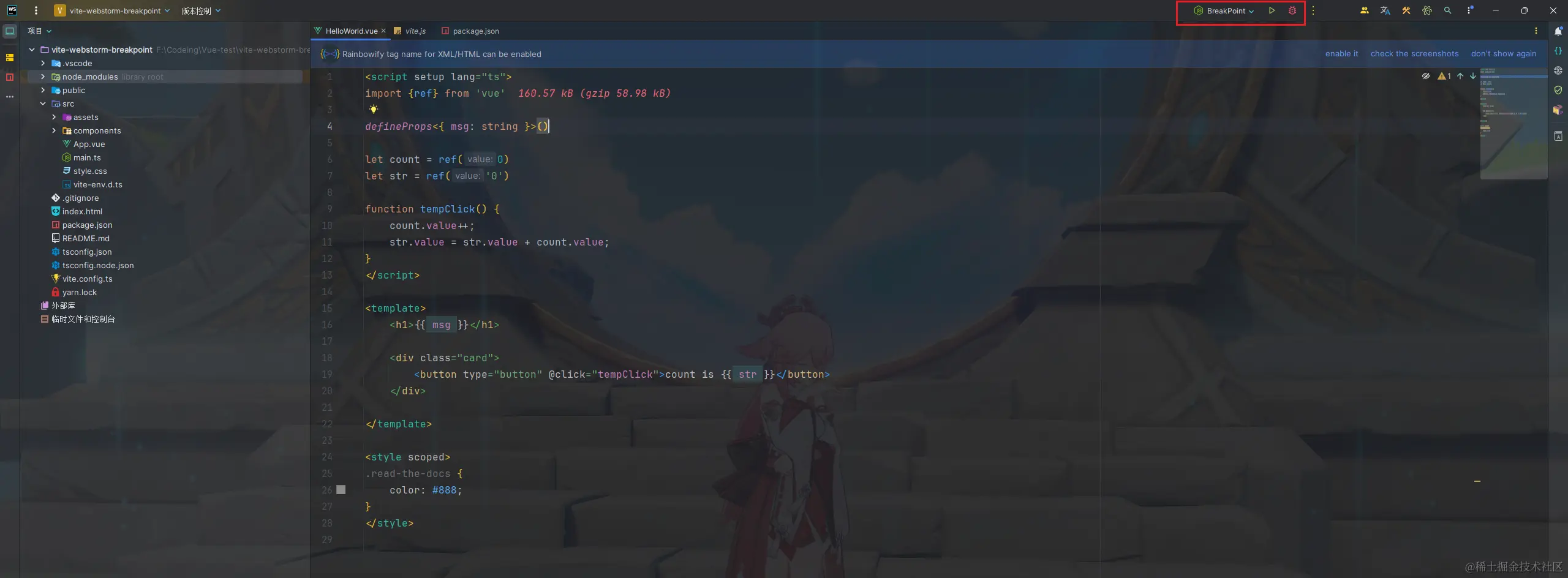Click the code minimap preview
Screen dimensions: 1568x578
[1514, 122]
